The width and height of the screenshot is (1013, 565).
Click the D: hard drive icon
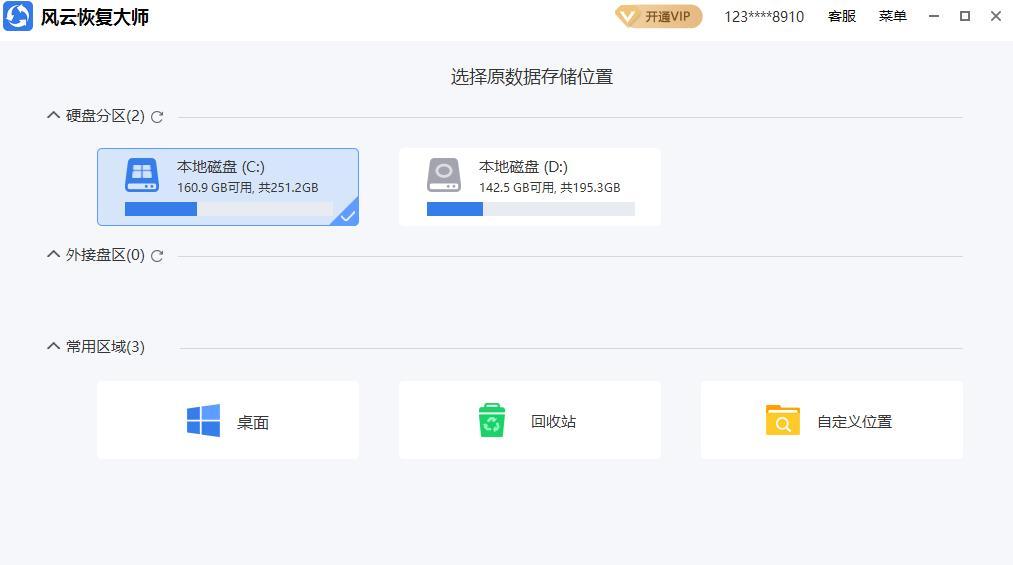(444, 175)
